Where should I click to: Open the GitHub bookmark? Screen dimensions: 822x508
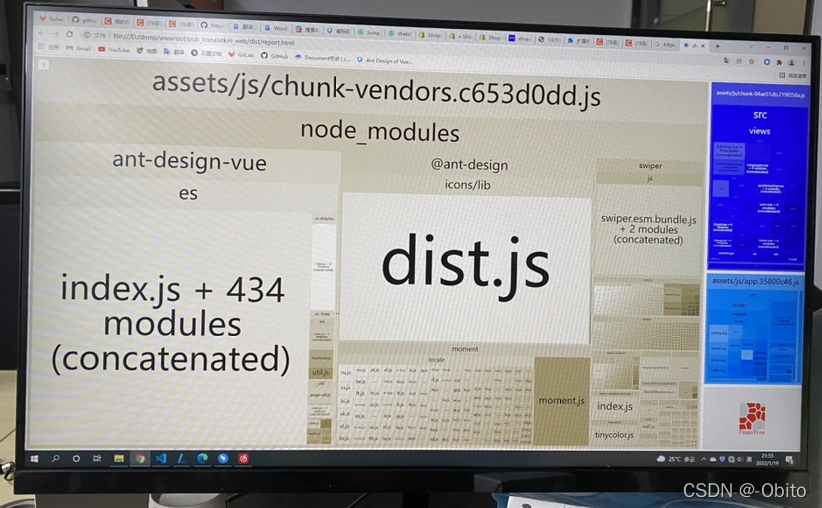(275, 56)
